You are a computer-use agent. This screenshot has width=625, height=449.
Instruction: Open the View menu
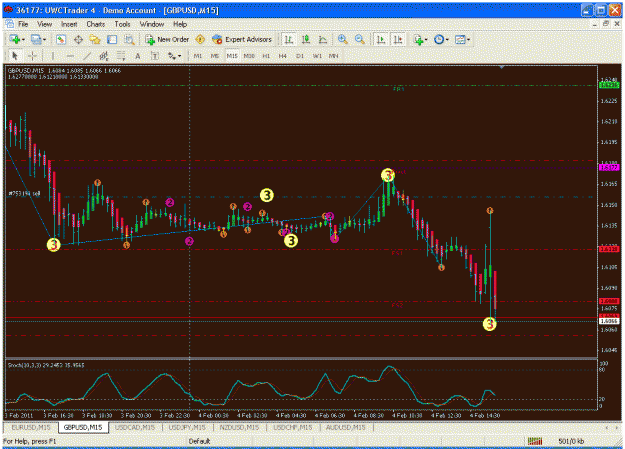(45, 24)
